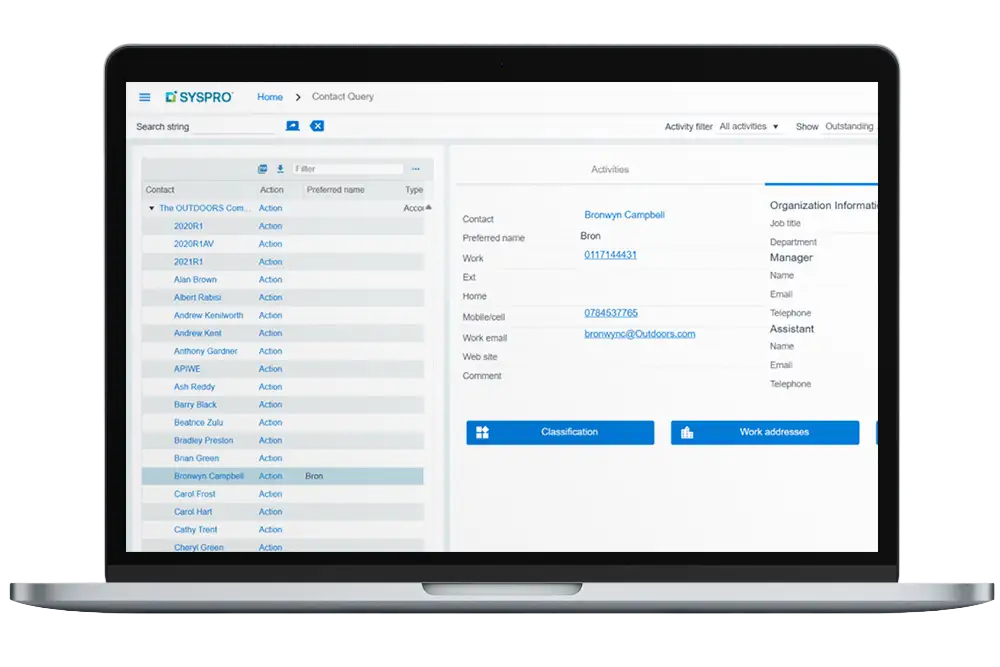The width and height of the screenshot is (1000, 667).
Task: Navigate to Home via the breadcrumb
Action: pos(269,97)
